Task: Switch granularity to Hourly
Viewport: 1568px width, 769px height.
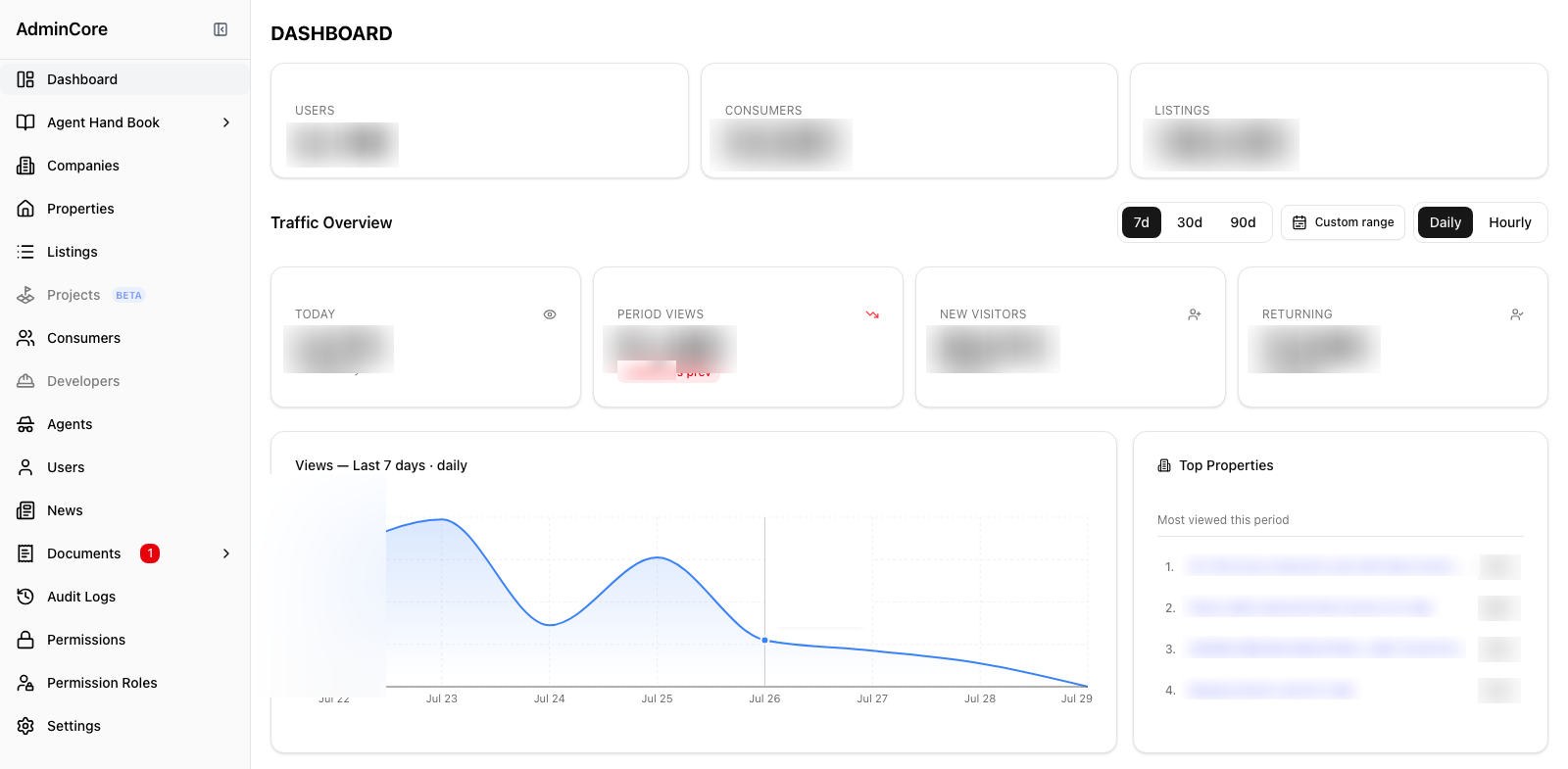Action: pyautogui.click(x=1510, y=222)
